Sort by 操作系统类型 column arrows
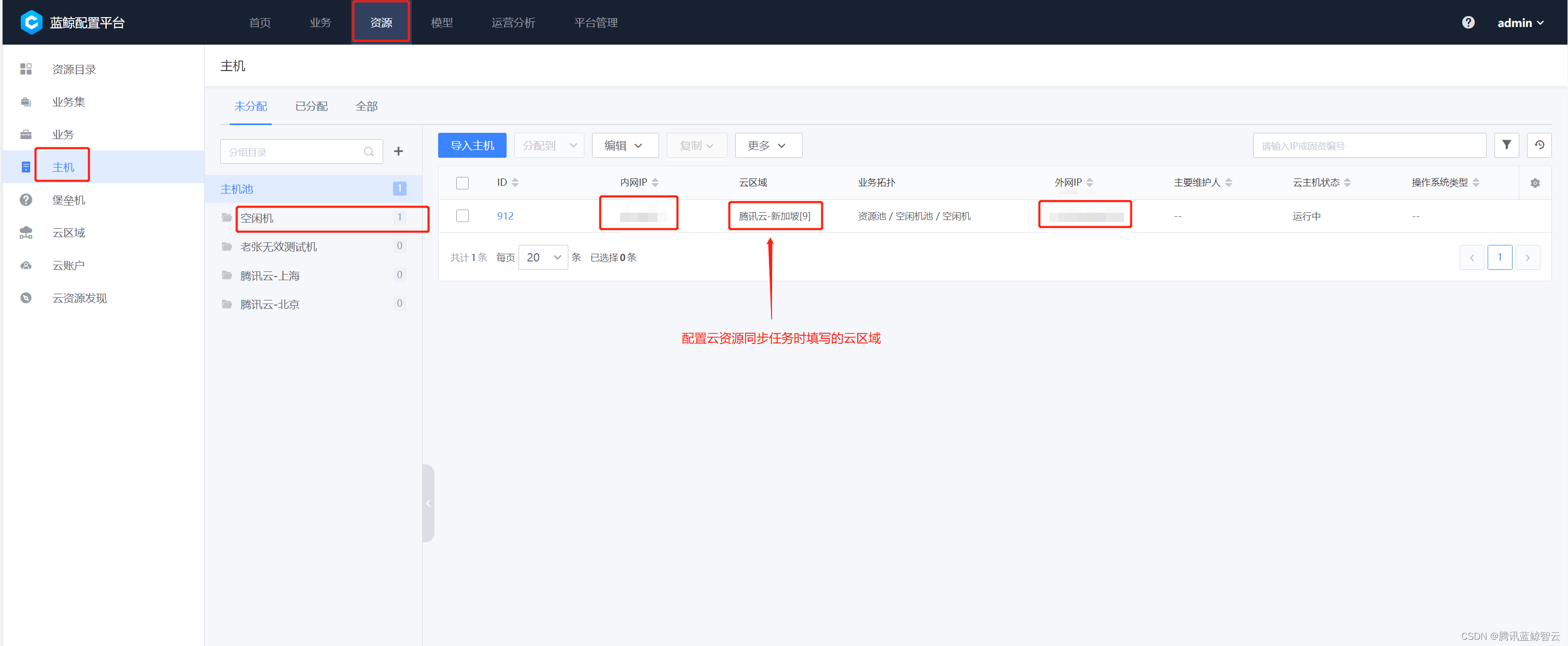This screenshot has width=1568, height=646. 1476,183
